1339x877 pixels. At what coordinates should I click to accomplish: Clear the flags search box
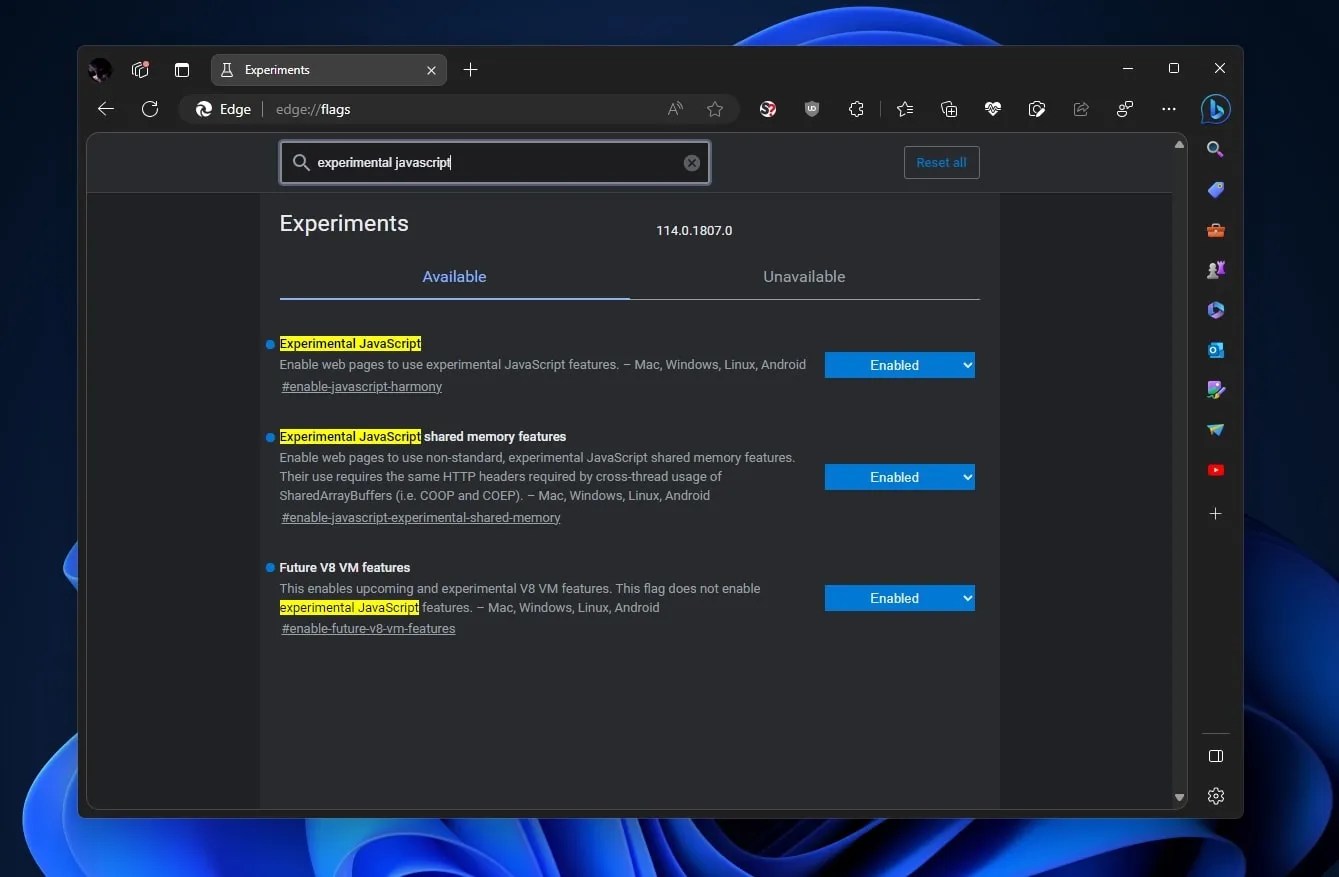692,162
